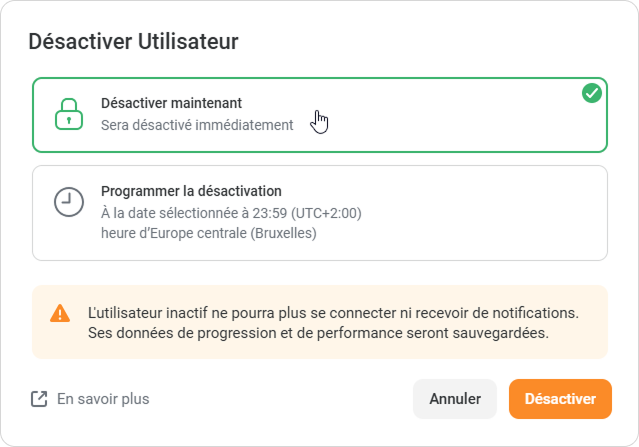Viewport: 639px width, 447px height.
Task: Confirm with the orange Désactiver button
Action: [559, 399]
